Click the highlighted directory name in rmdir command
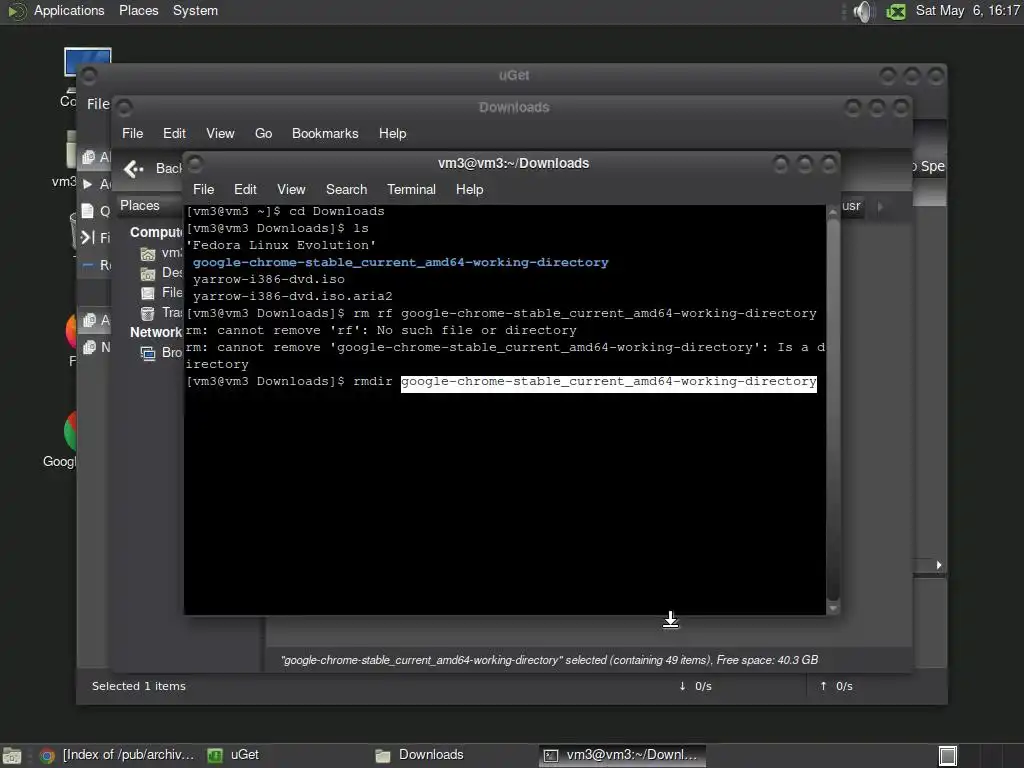 pyautogui.click(x=609, y=382)
